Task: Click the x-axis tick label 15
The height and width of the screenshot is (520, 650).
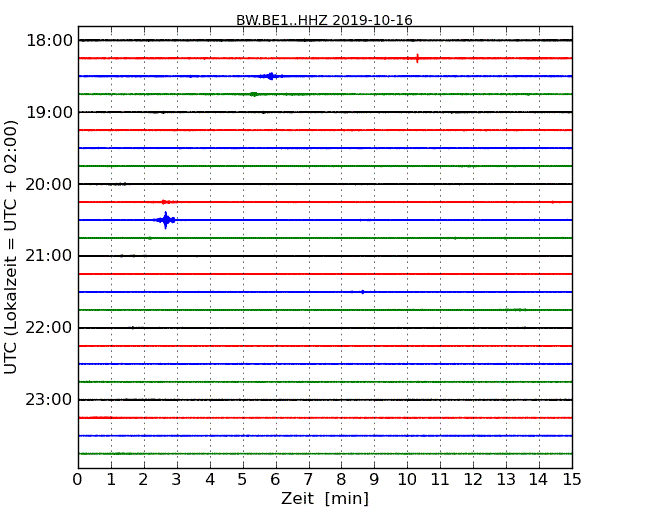Action: pyautogui.click(x=572, y=479)
